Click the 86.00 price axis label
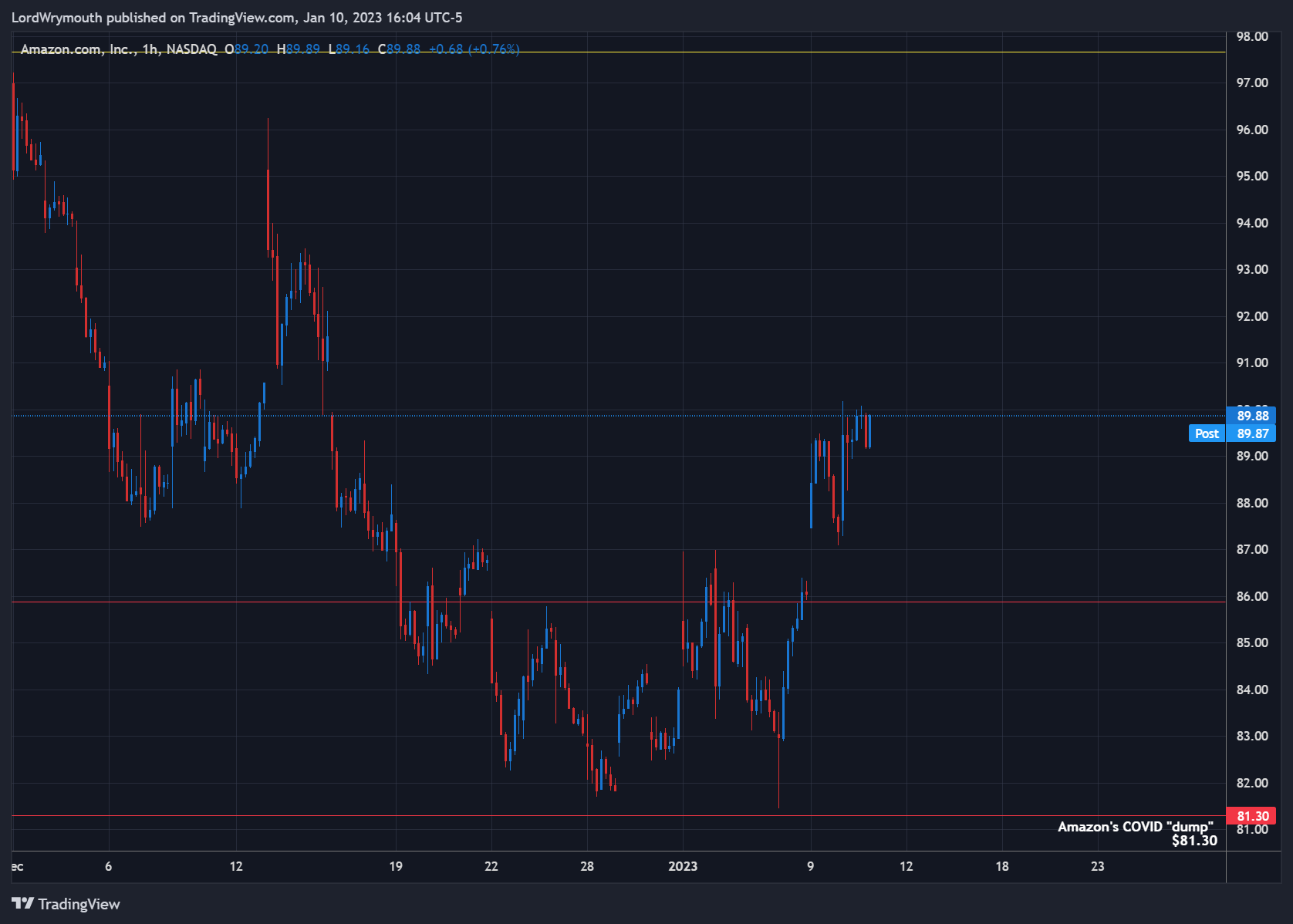1293x924 pixels. [1252, 596]
